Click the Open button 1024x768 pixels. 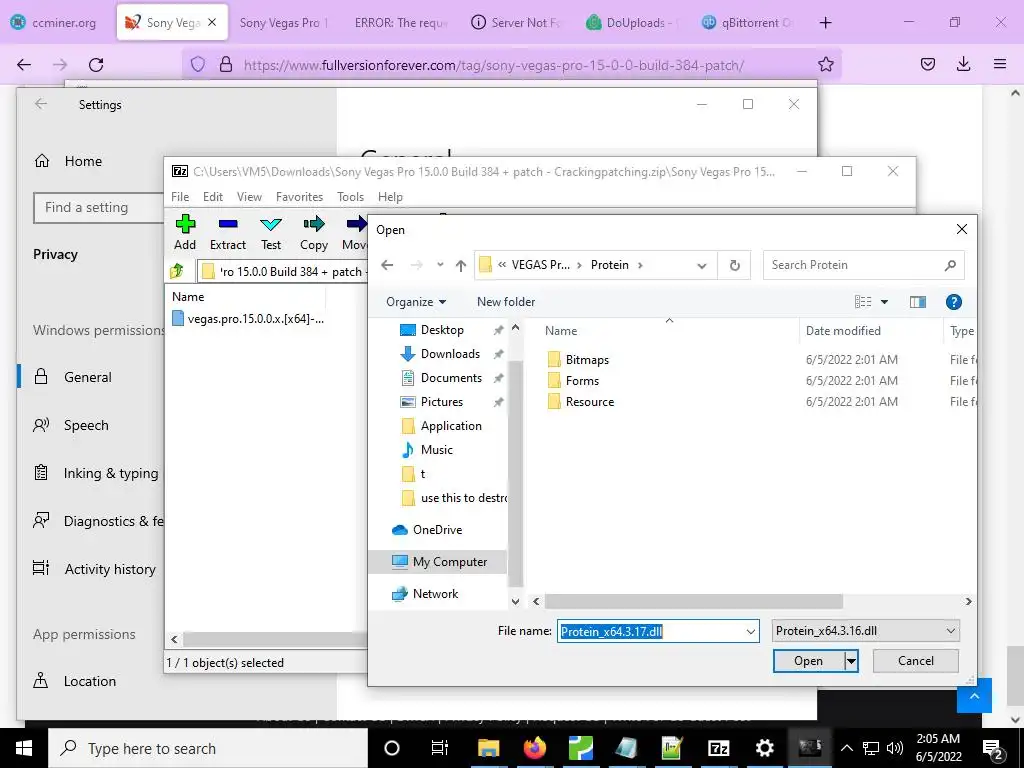[x=808, y=661]
